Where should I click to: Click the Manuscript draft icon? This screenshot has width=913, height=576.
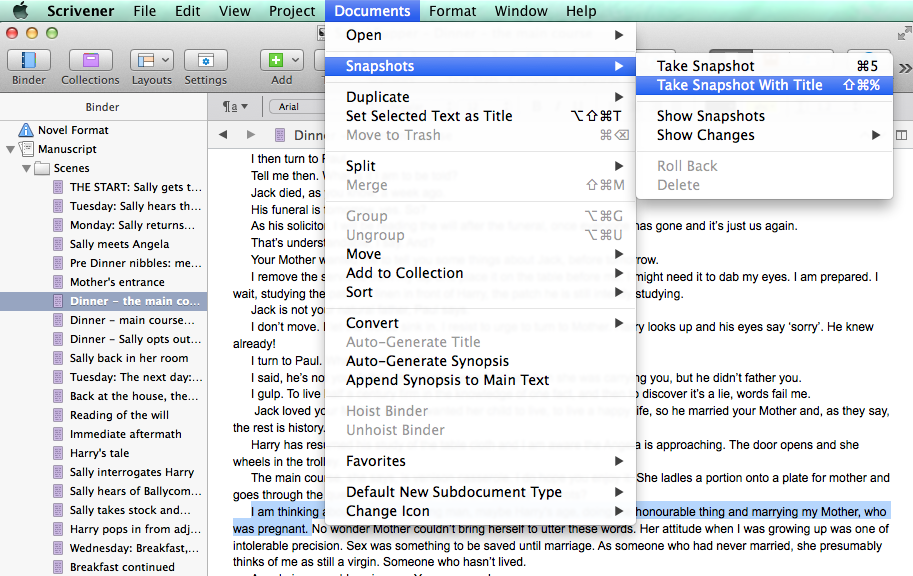click(26, 149)
